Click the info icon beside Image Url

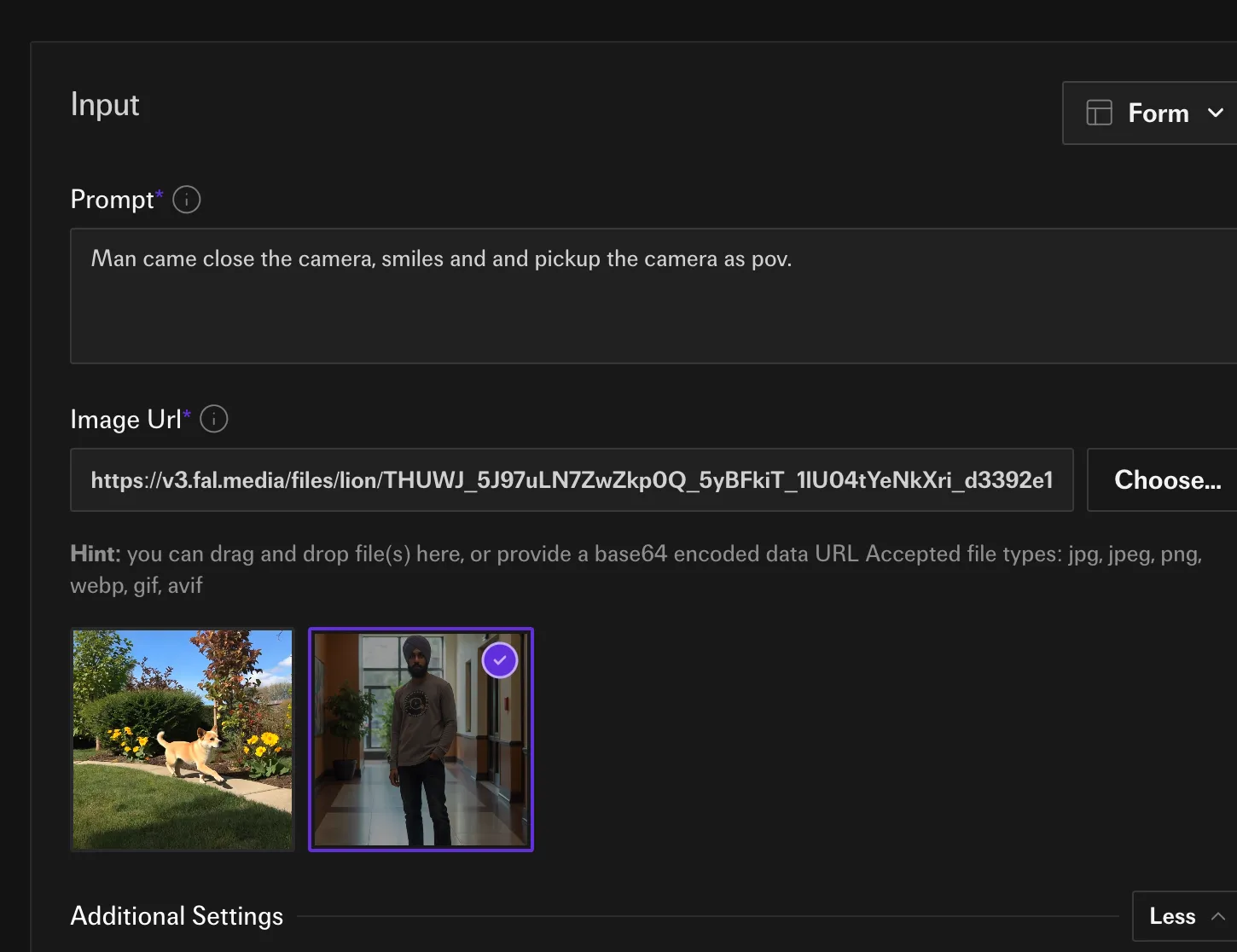click(x=213, y=419)
